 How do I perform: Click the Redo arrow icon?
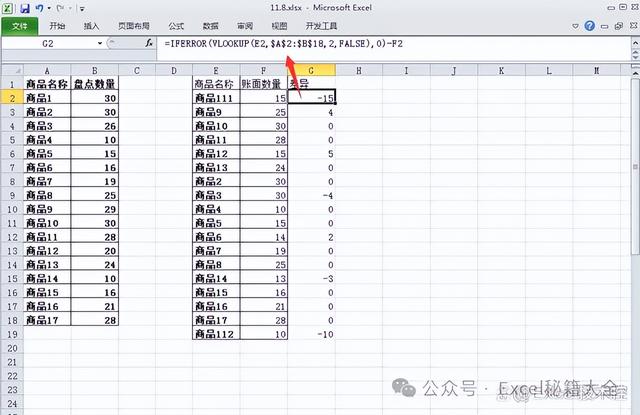60,8
